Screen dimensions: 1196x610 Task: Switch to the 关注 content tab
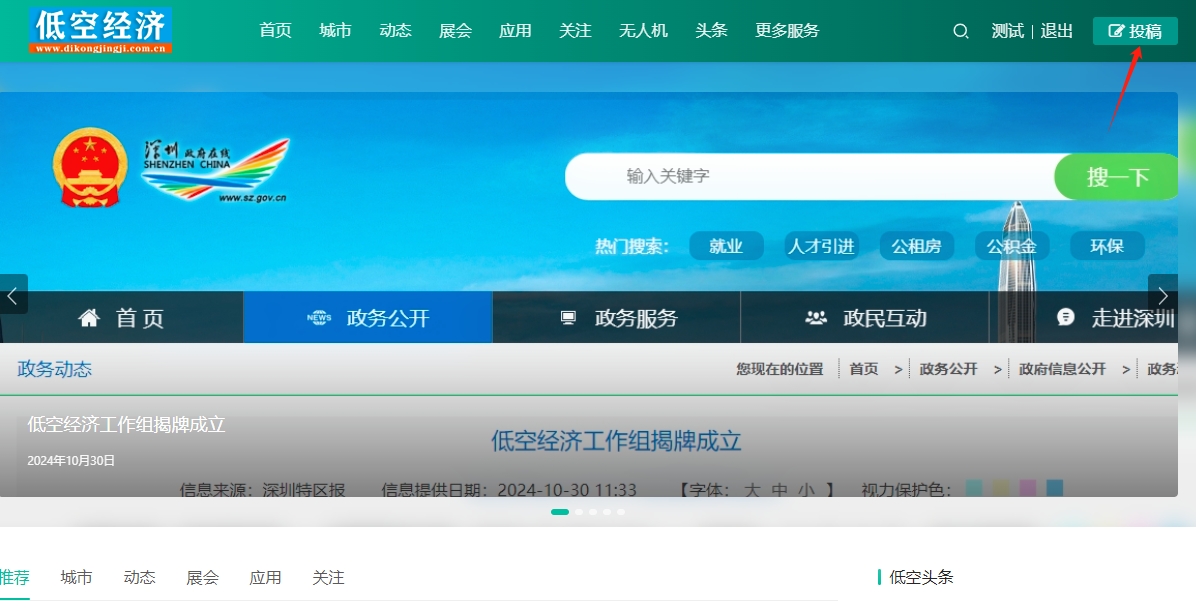[328, 577]
